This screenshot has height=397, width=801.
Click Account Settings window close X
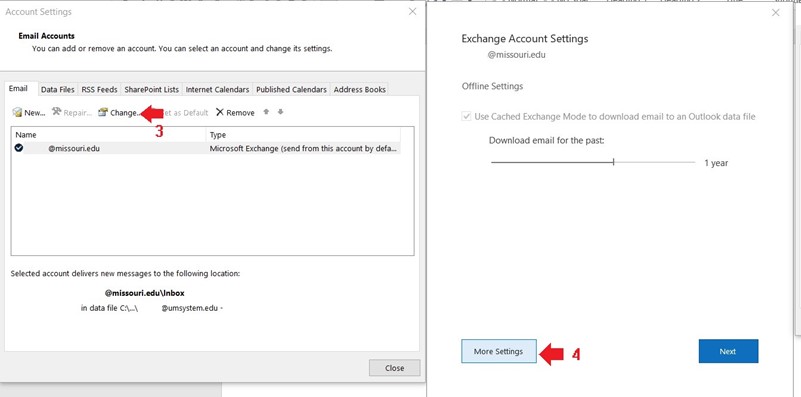413,11
